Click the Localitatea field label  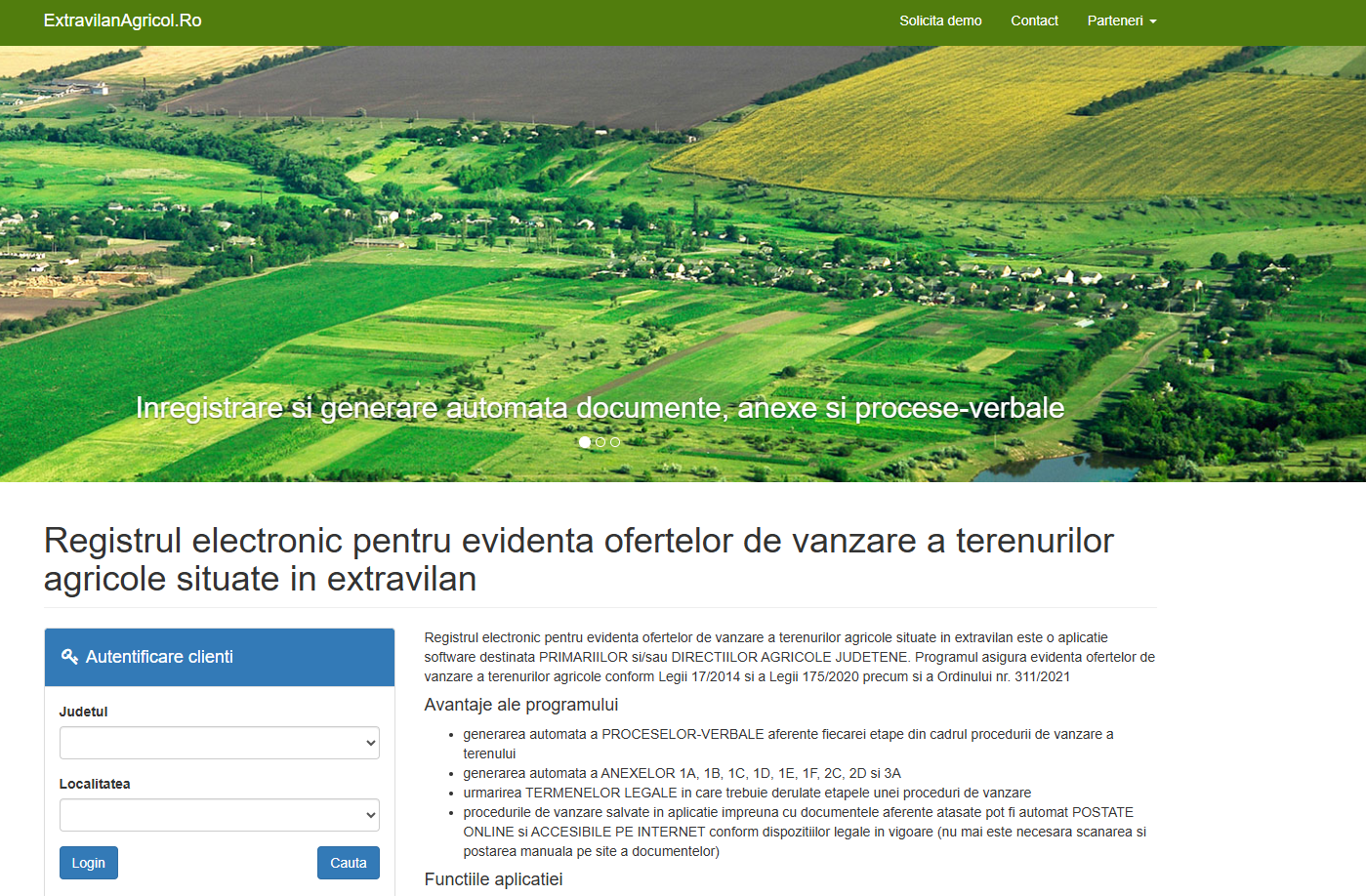click(x=95, y=784)
